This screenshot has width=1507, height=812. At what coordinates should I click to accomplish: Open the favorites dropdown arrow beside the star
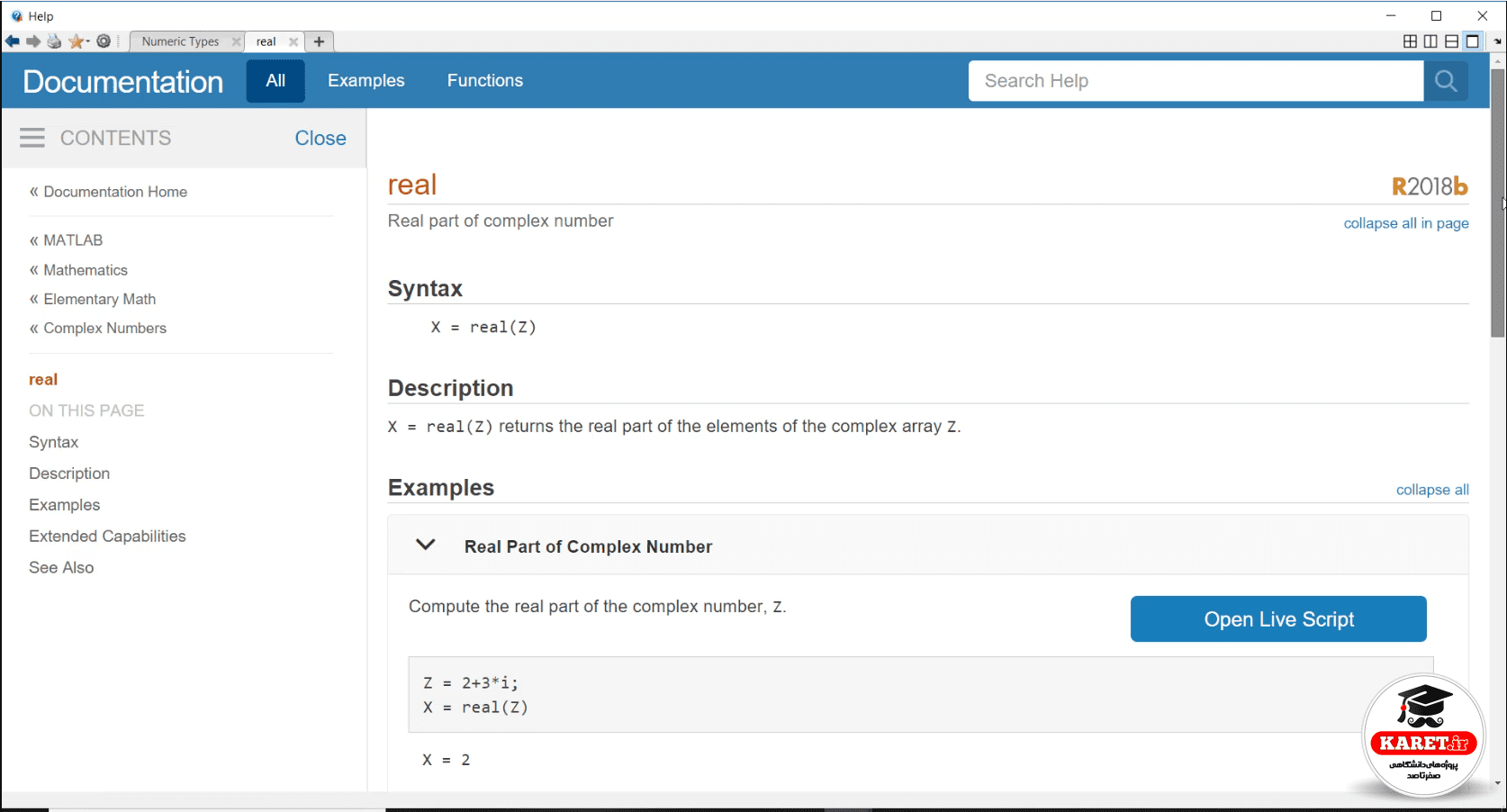tap(87, 41)
